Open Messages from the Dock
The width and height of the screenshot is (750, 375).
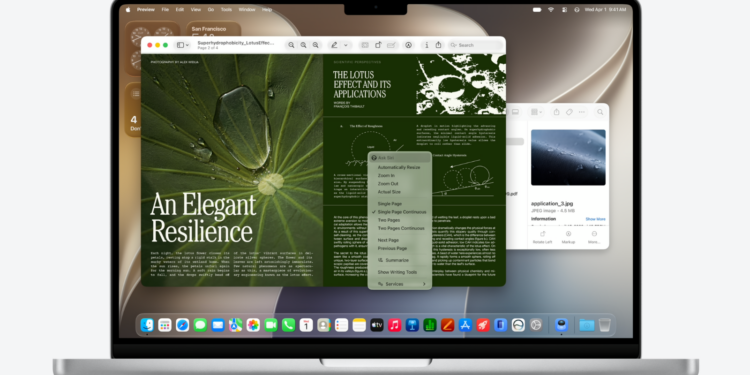point(200,325)
